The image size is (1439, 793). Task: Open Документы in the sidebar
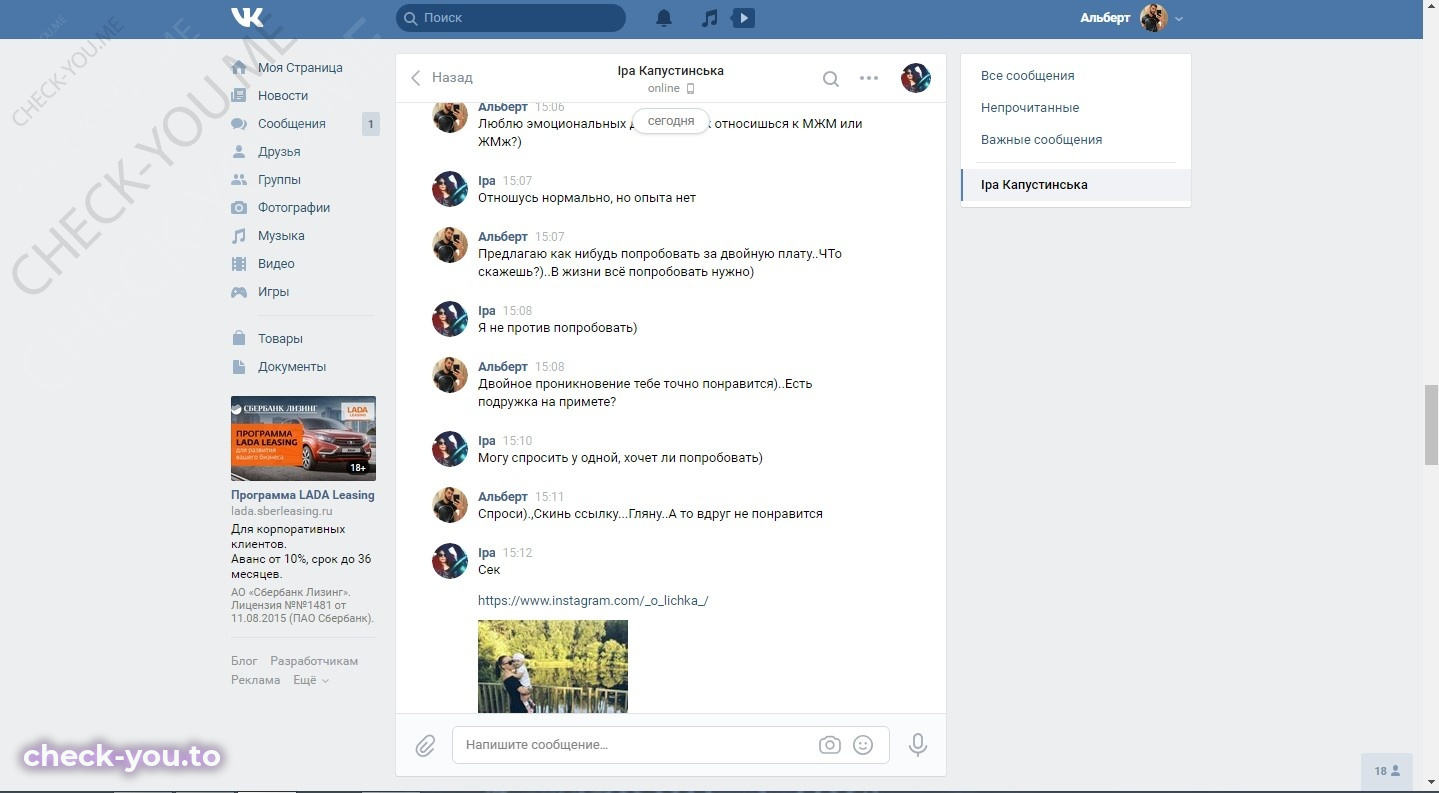point(292,367)
